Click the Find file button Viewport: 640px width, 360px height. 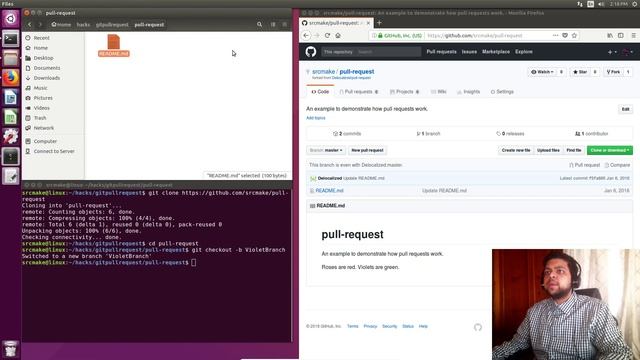coord(573,150)
